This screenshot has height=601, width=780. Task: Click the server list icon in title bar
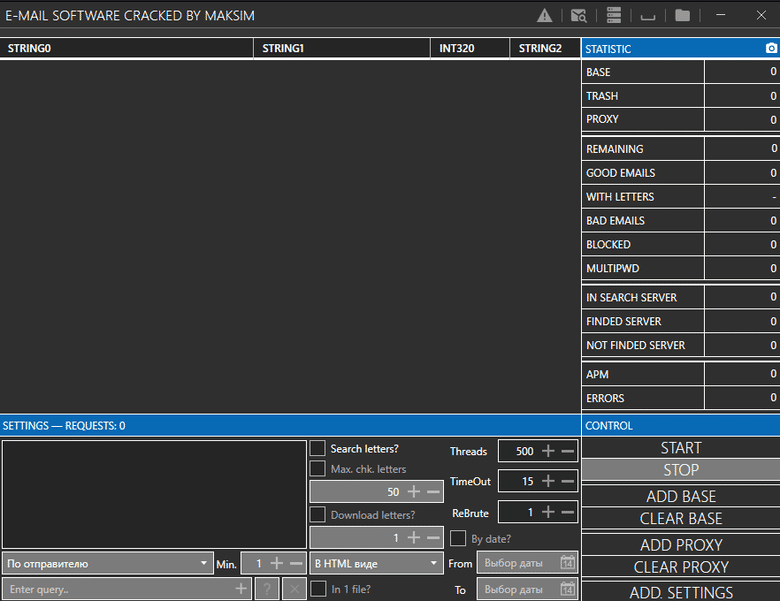614,15
